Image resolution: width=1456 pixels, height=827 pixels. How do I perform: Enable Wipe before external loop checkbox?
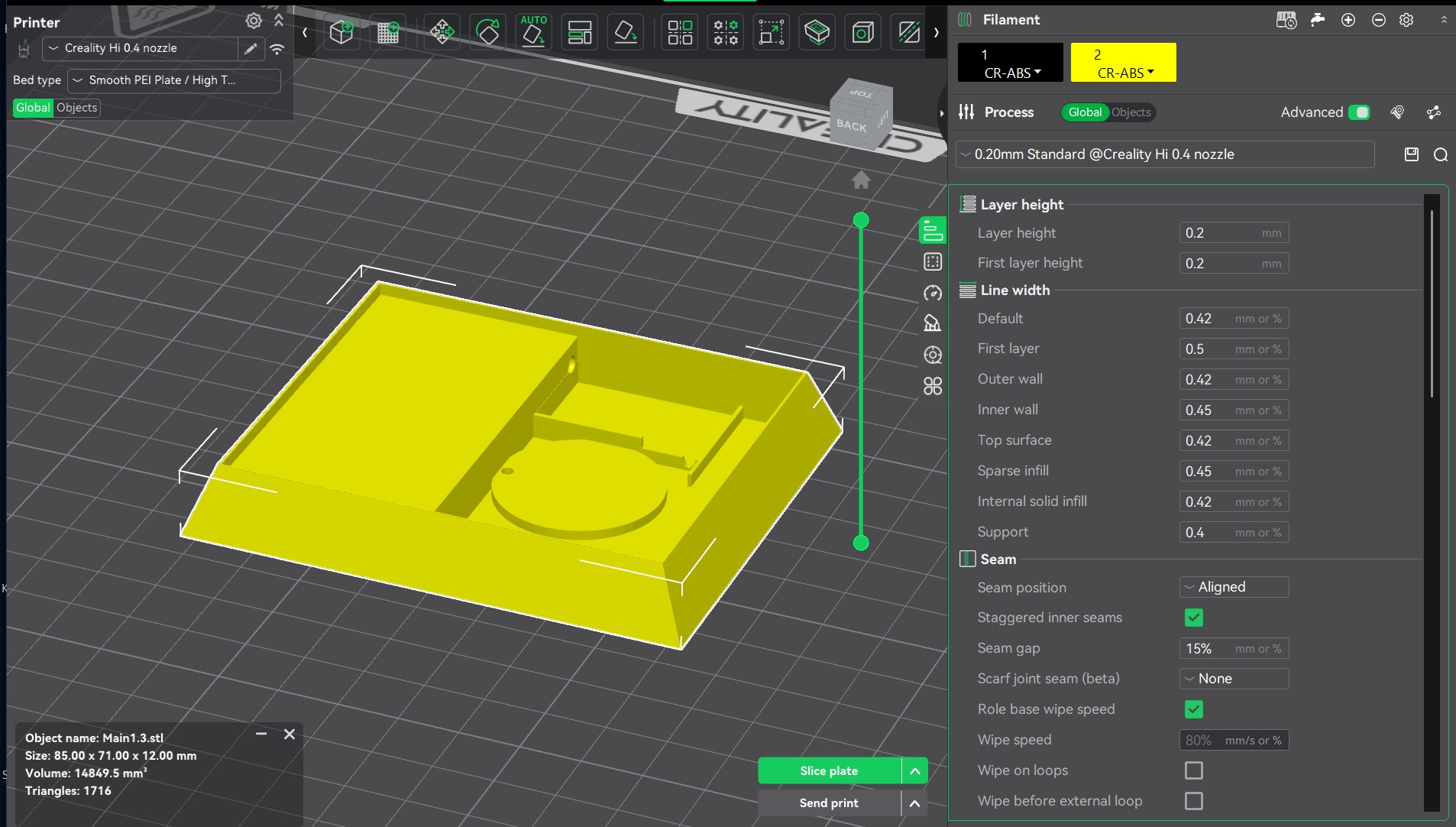[1194, 801]
